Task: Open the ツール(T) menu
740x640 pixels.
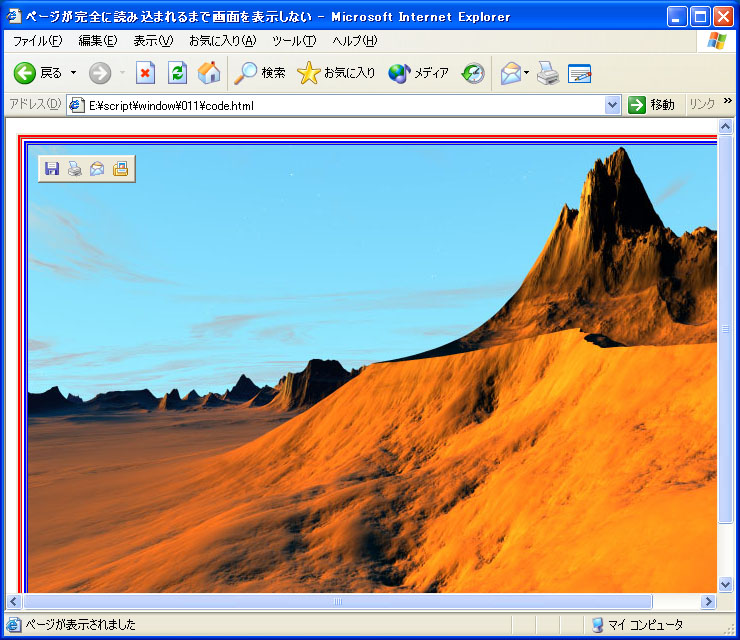Action: pyautogui.click(x=294, y=41)
